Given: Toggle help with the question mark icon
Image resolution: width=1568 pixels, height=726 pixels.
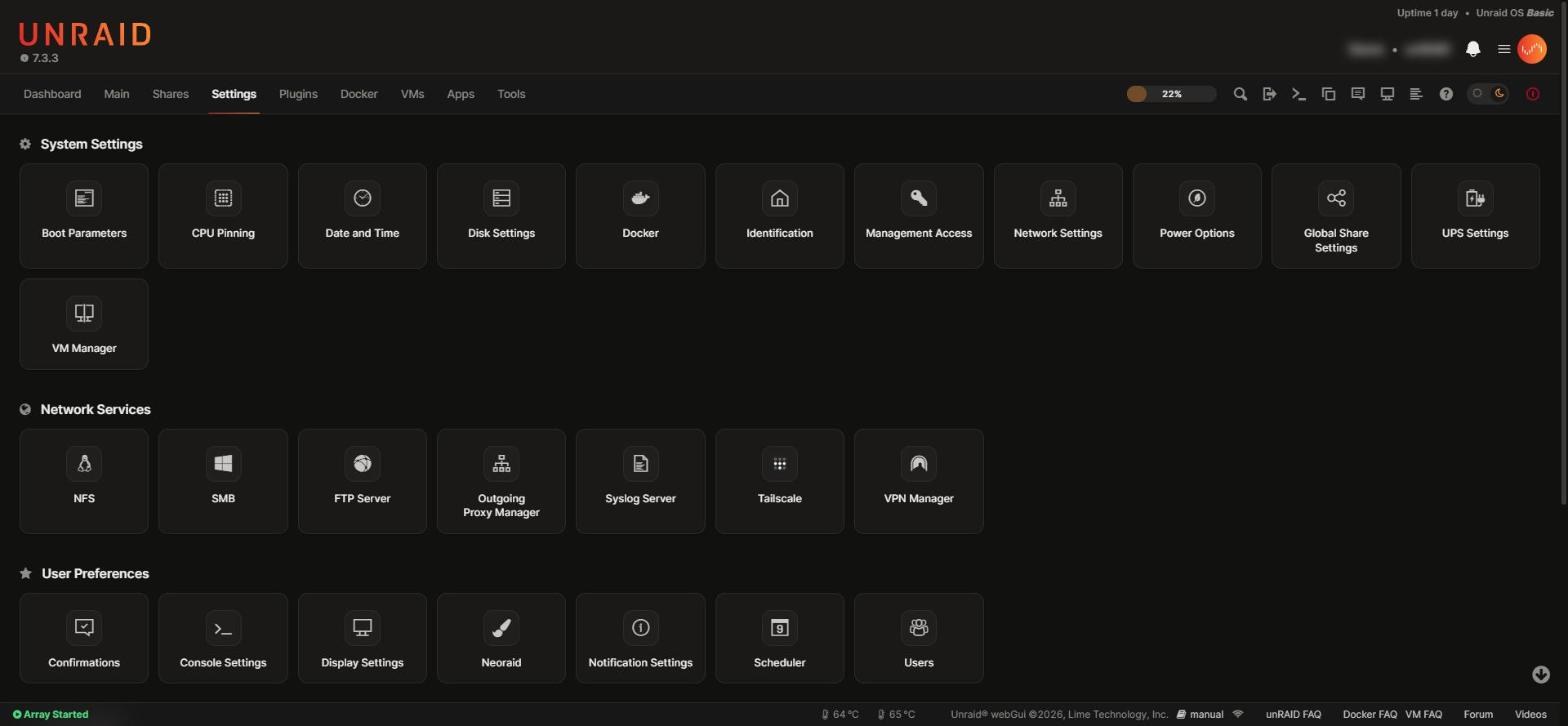Looking at the screenshot, I should point(1446,94).
